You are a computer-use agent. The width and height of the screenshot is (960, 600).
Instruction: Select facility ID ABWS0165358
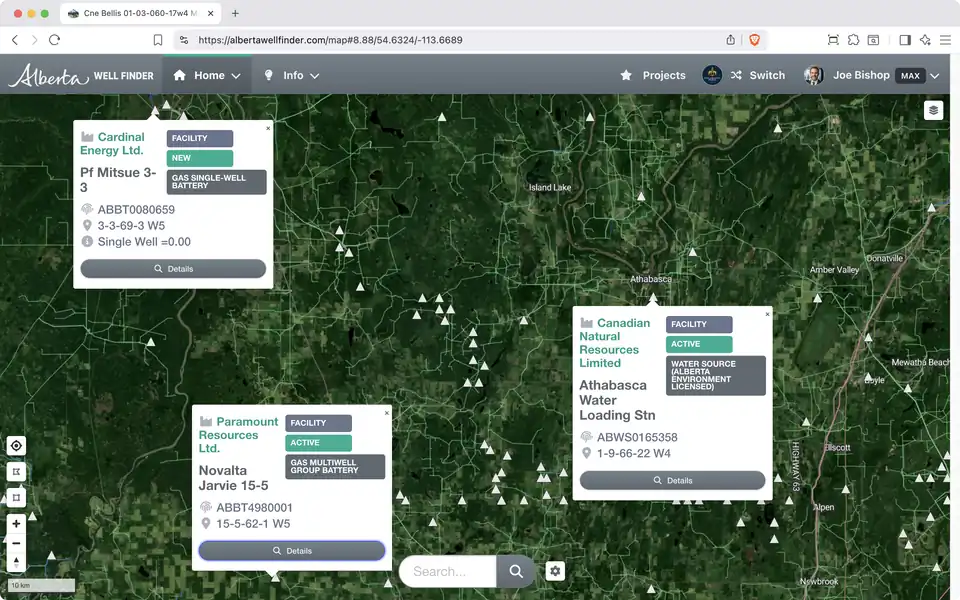637,437
